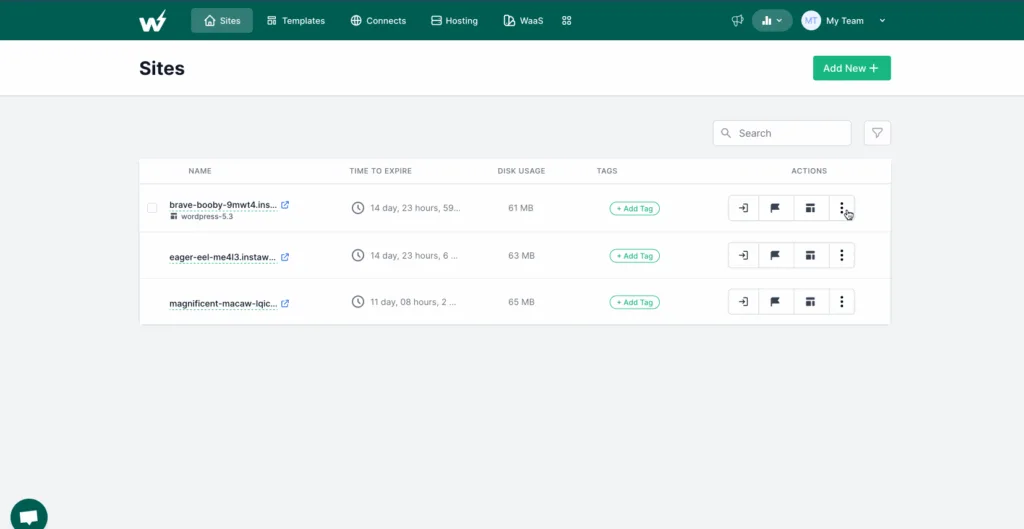Open the magnificent-macaw site name link
The height and width of the screenshot is (529, 1024).
[x=222, y=303]
